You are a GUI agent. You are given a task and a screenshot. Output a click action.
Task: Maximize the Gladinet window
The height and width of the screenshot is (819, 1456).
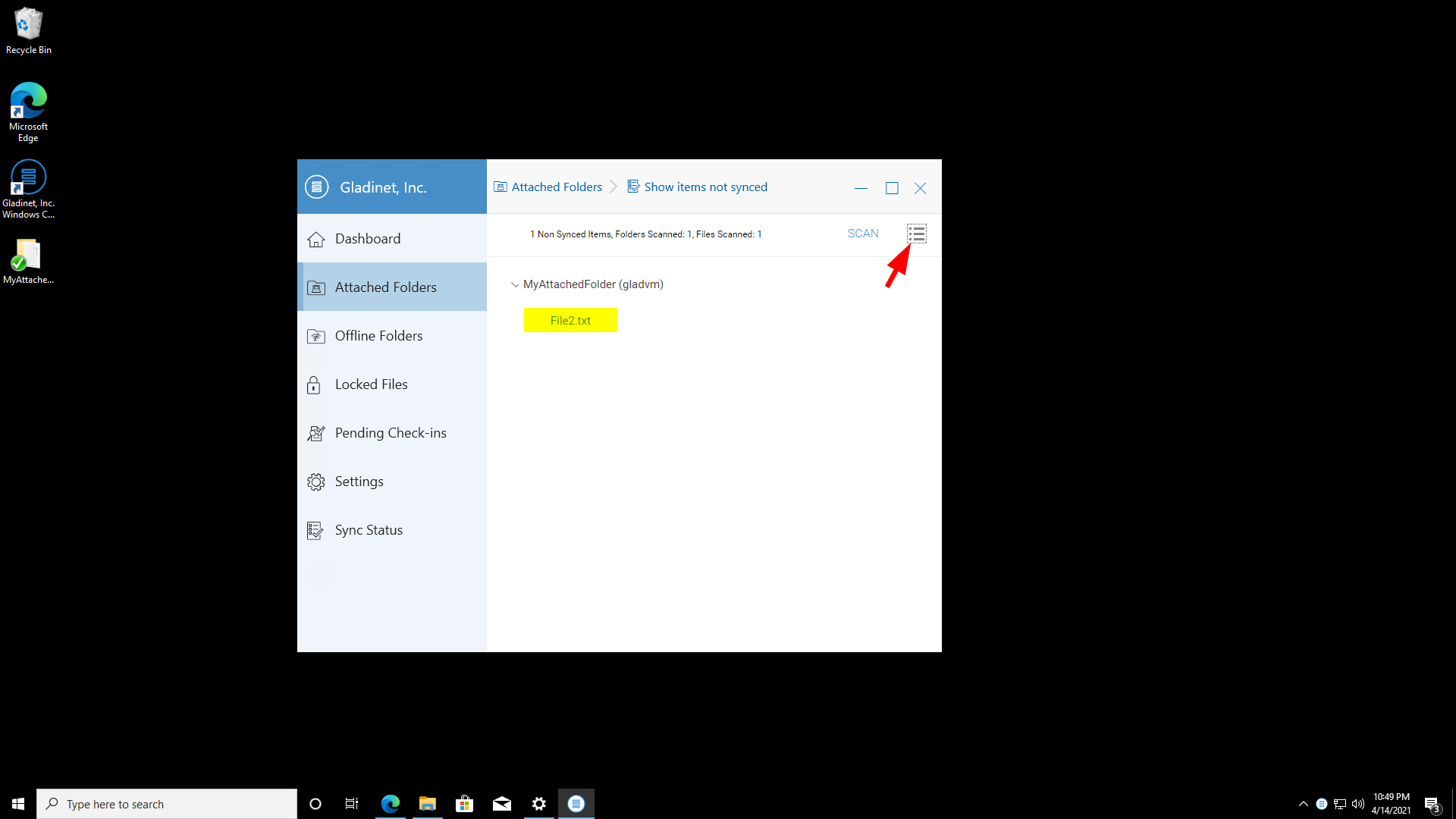tap(892, 188)
